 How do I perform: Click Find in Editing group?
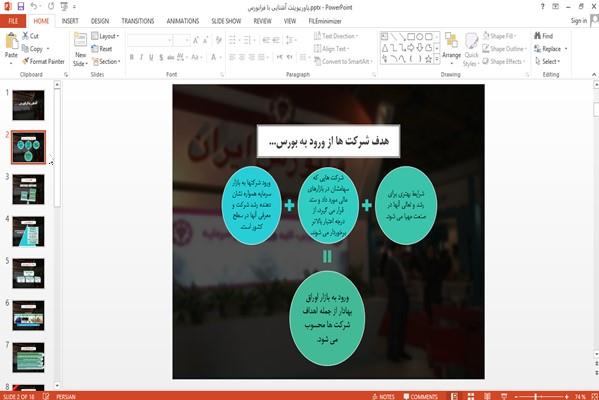[x=544, y=36]
